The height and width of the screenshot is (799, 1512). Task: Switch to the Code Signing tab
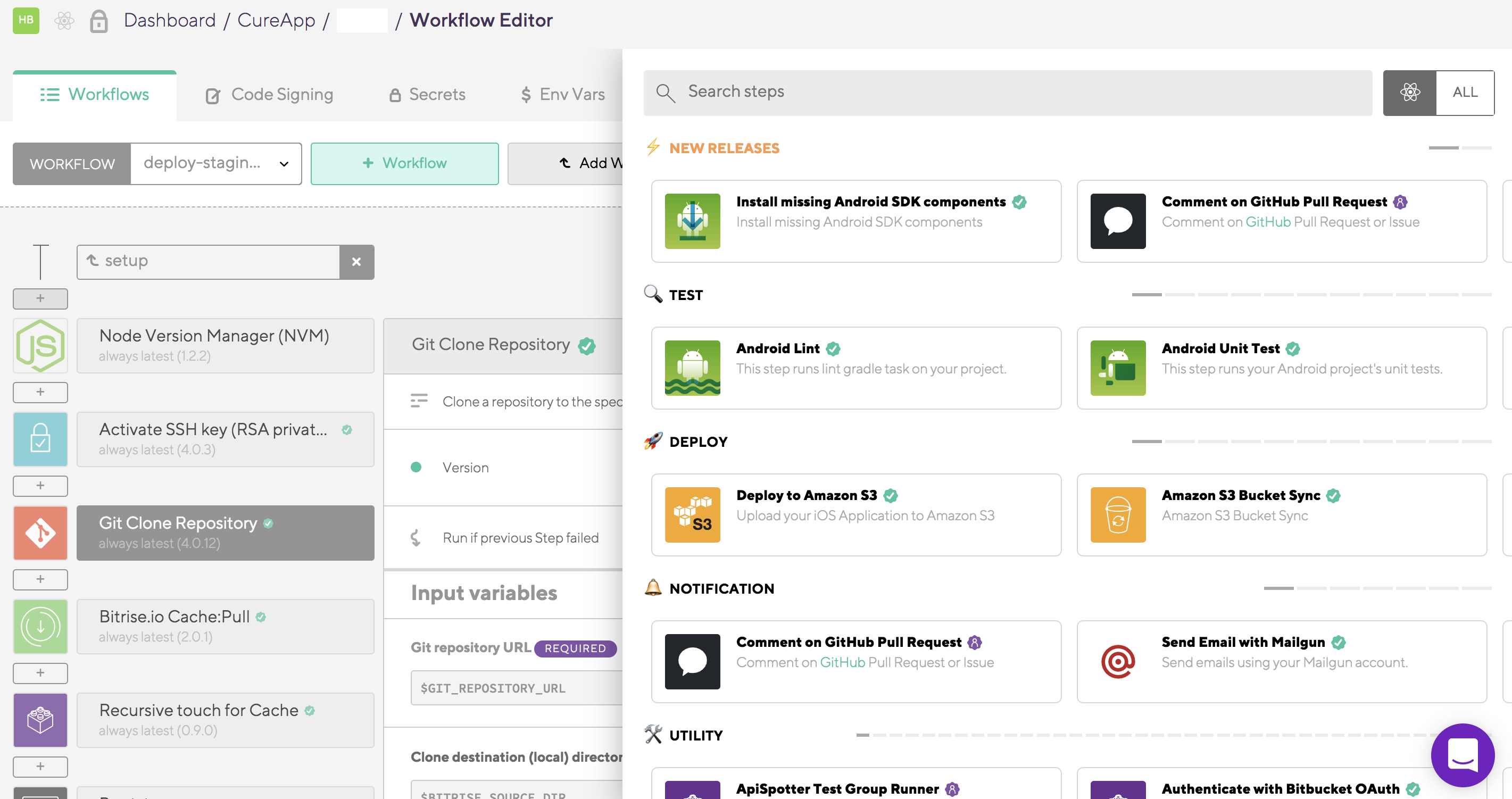[x=269, y=95]
